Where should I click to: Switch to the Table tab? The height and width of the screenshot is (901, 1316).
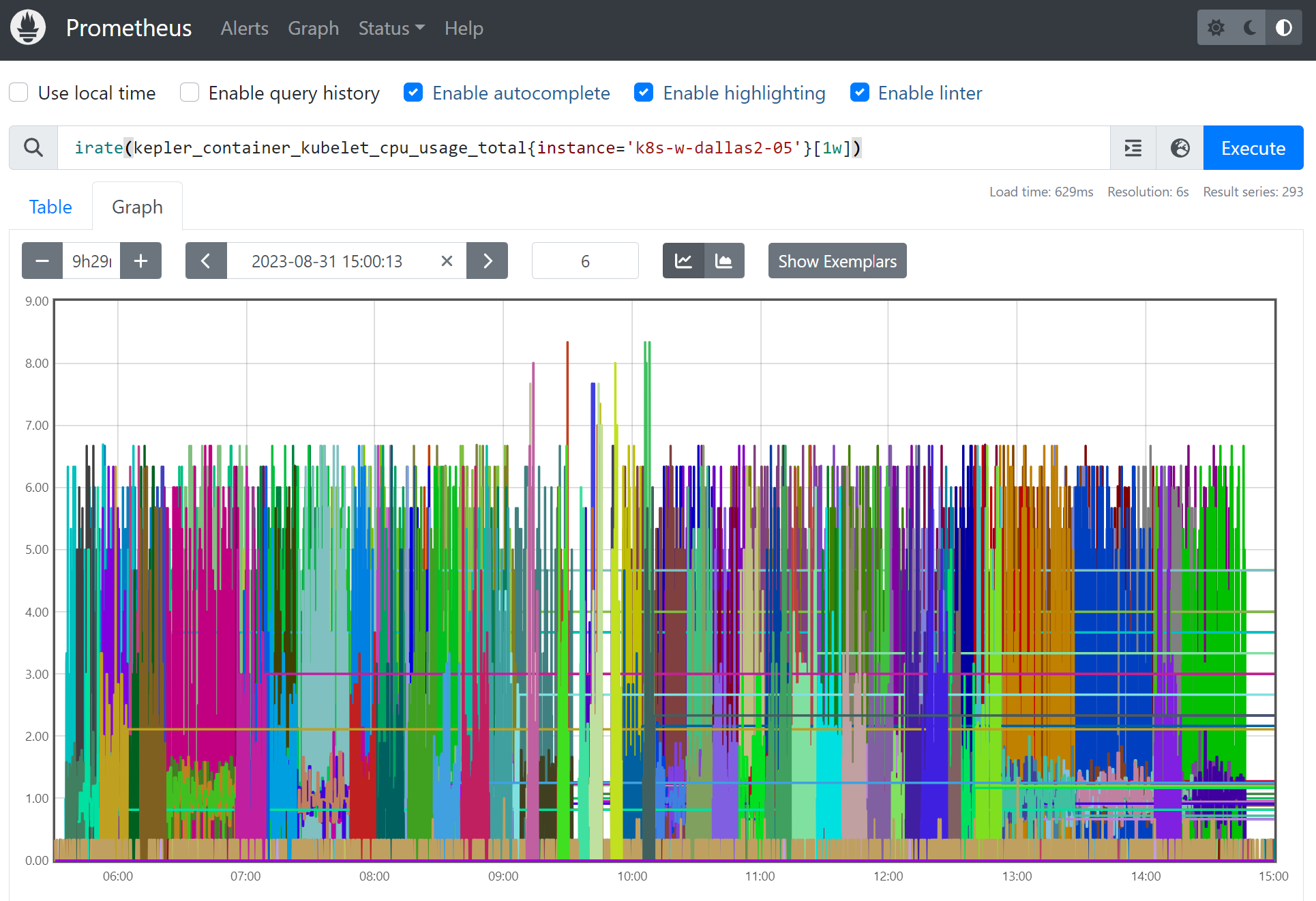click(50, 207)
